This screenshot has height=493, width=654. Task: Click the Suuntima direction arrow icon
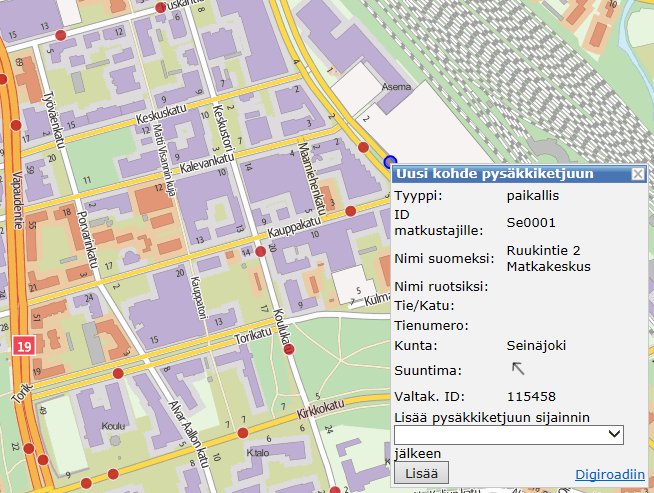tap(518, 368)
